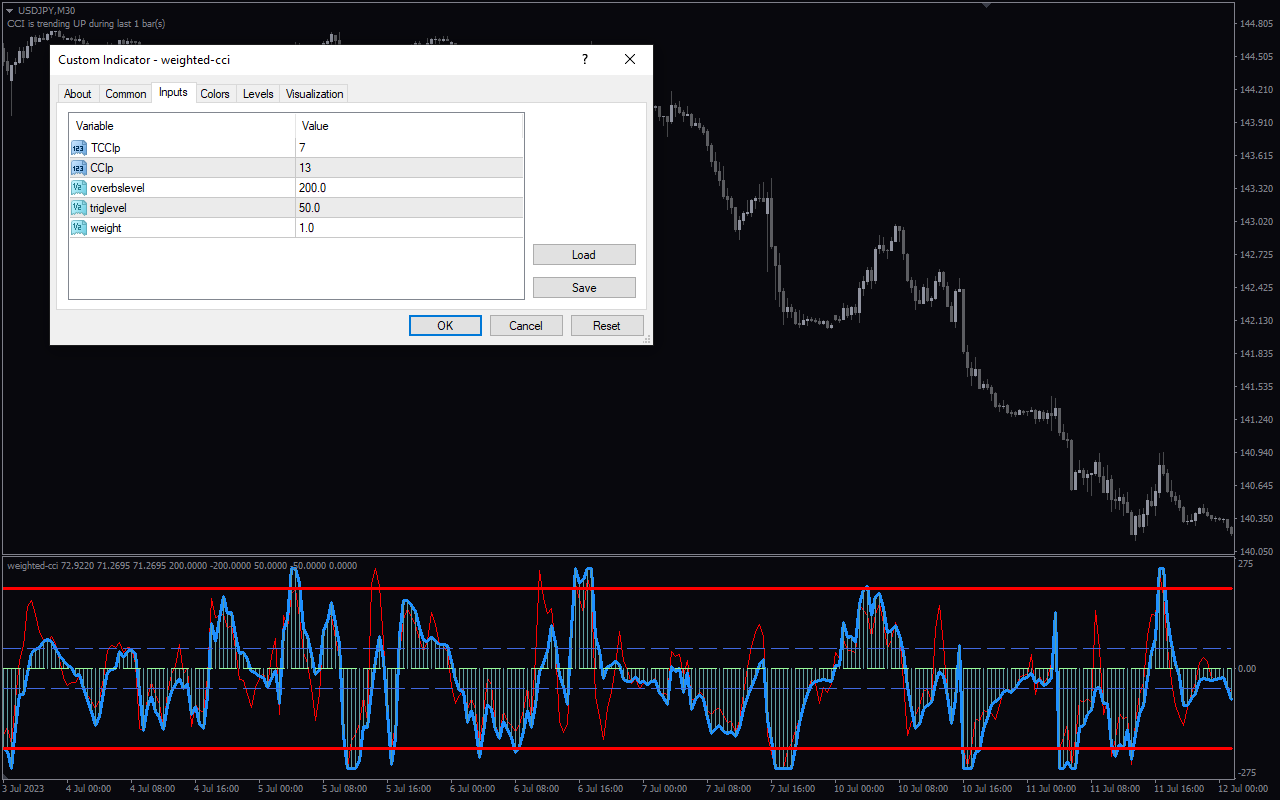Click the weight variable double icon
Screen dimensions: 1280x800
(78, 228)
